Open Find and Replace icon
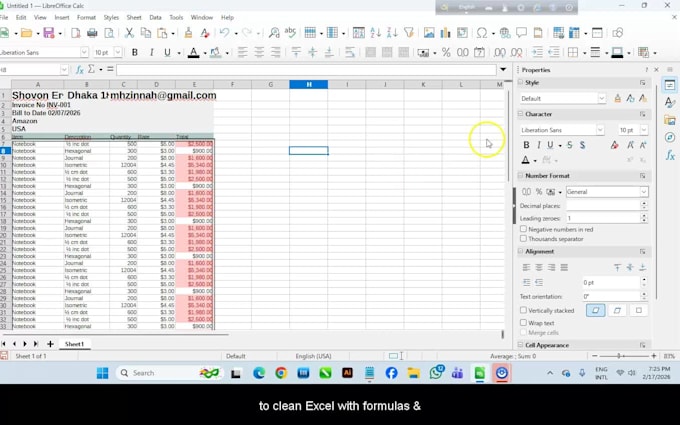Screen dimensions: 680x425 [x=274, y=33]
